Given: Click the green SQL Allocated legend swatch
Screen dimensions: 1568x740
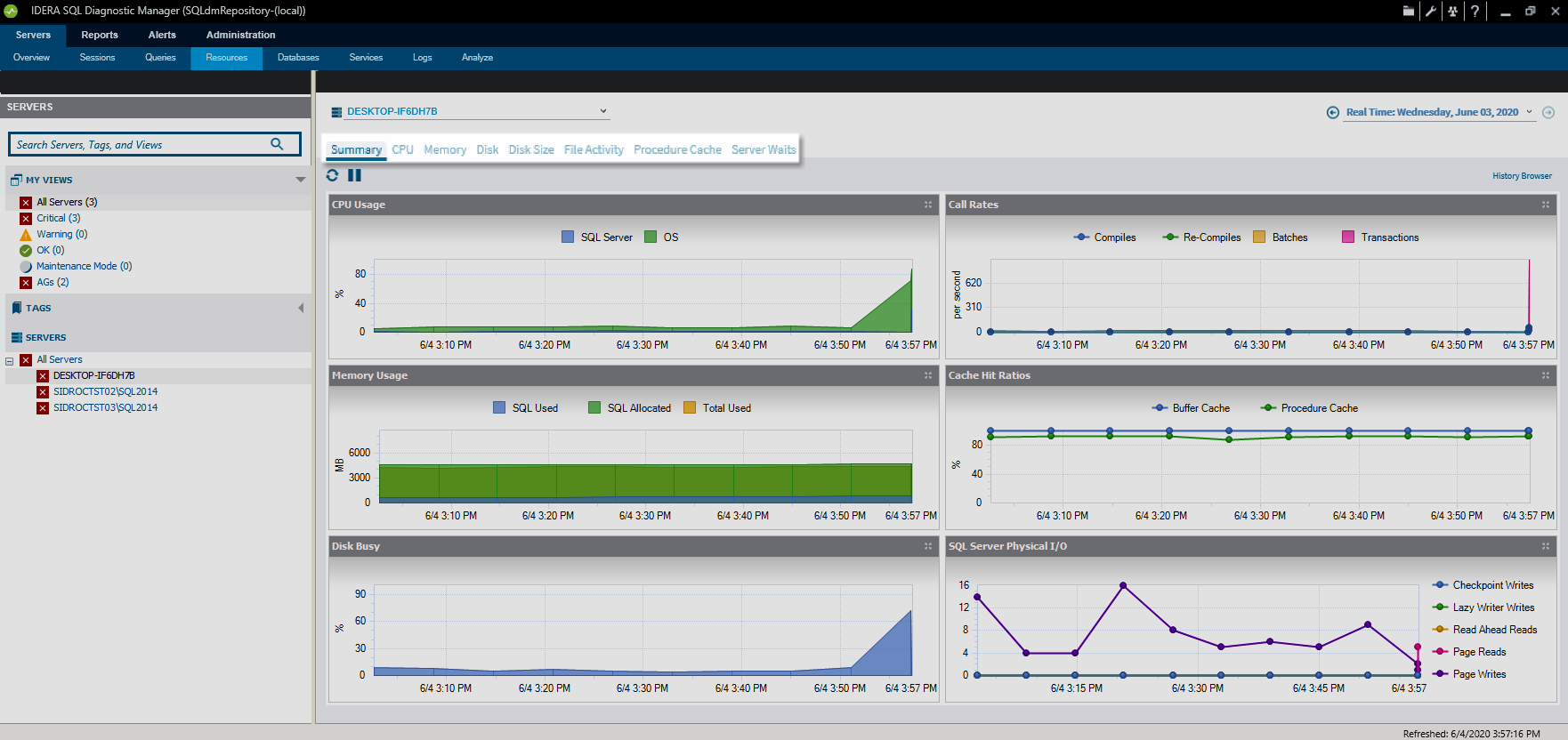Looking at the screenshot, I should (594, 408).
